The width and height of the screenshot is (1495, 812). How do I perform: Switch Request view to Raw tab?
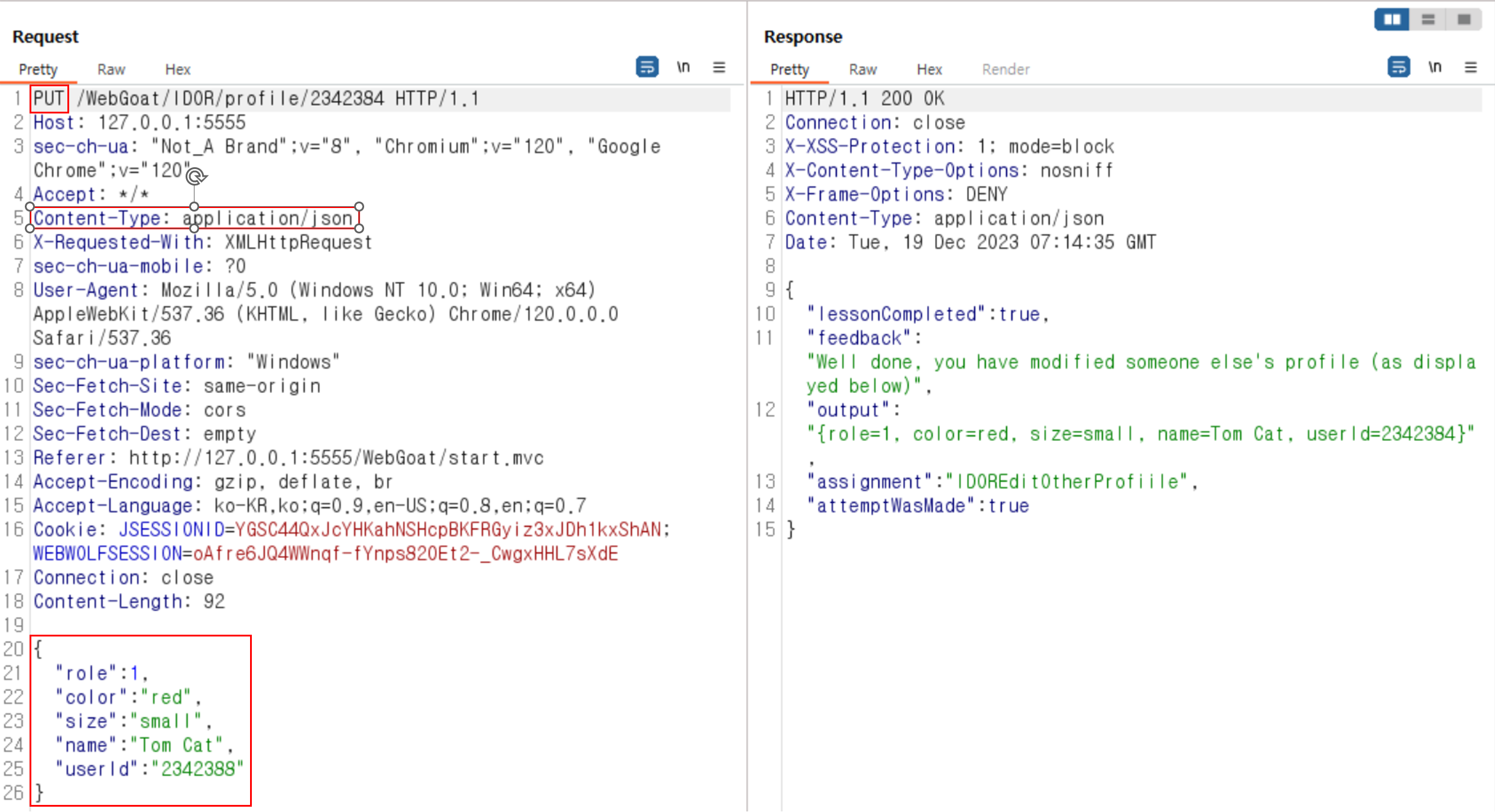111,70
